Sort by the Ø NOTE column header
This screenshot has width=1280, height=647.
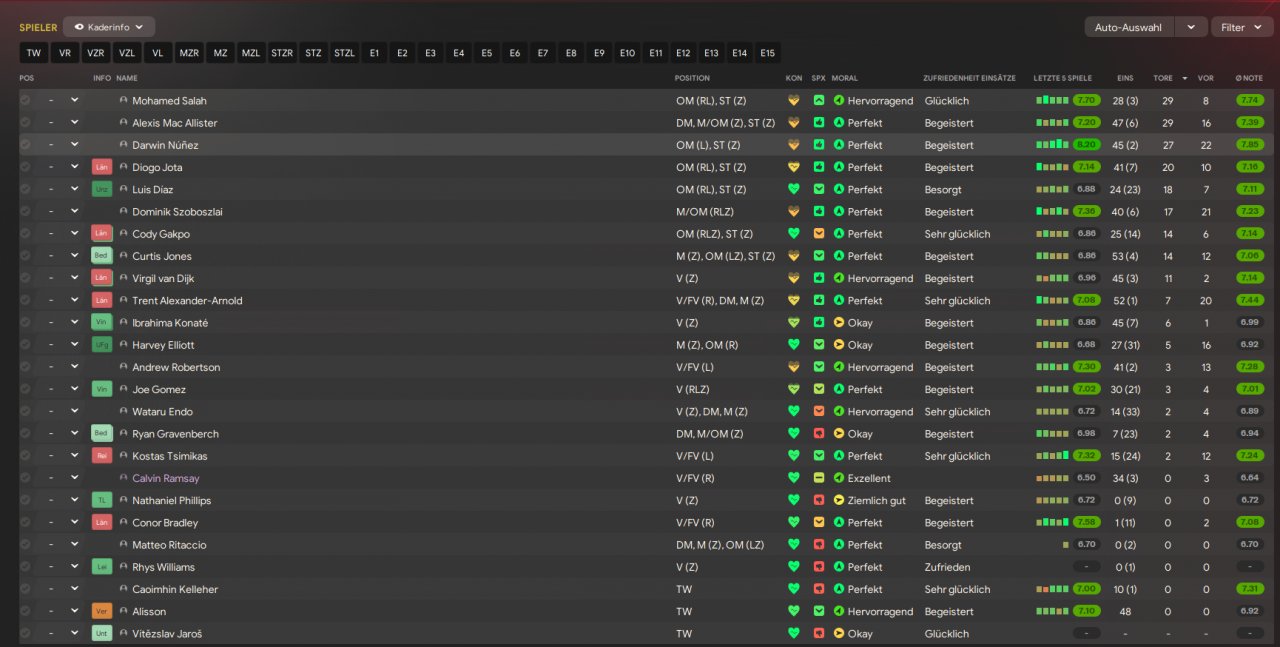[x=1249, y=78]
